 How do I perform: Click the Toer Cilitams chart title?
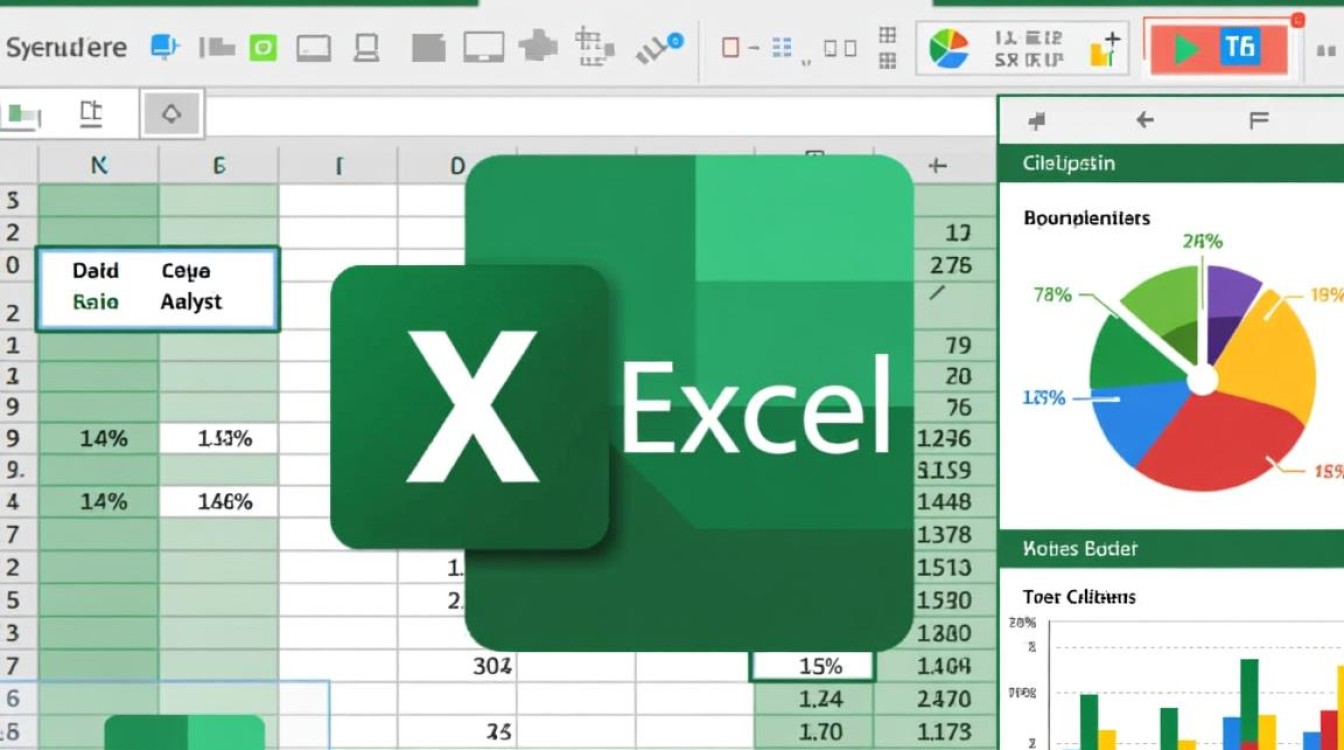pyautogui.click(x=1079, y=597)
